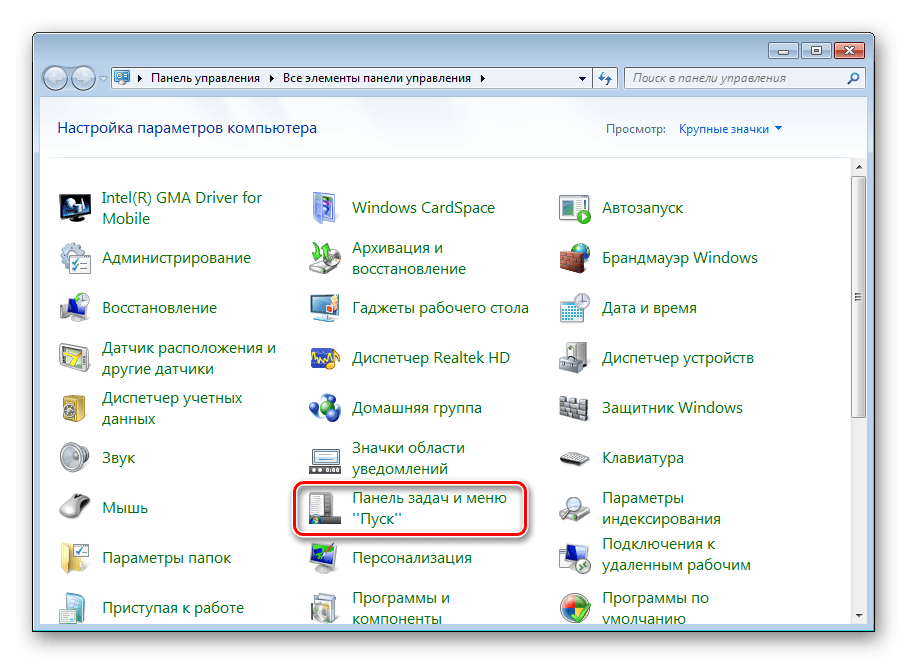The image size is (907, 664).
Task: Open the Звук speaker icon
Action: [x=75, y=458]
